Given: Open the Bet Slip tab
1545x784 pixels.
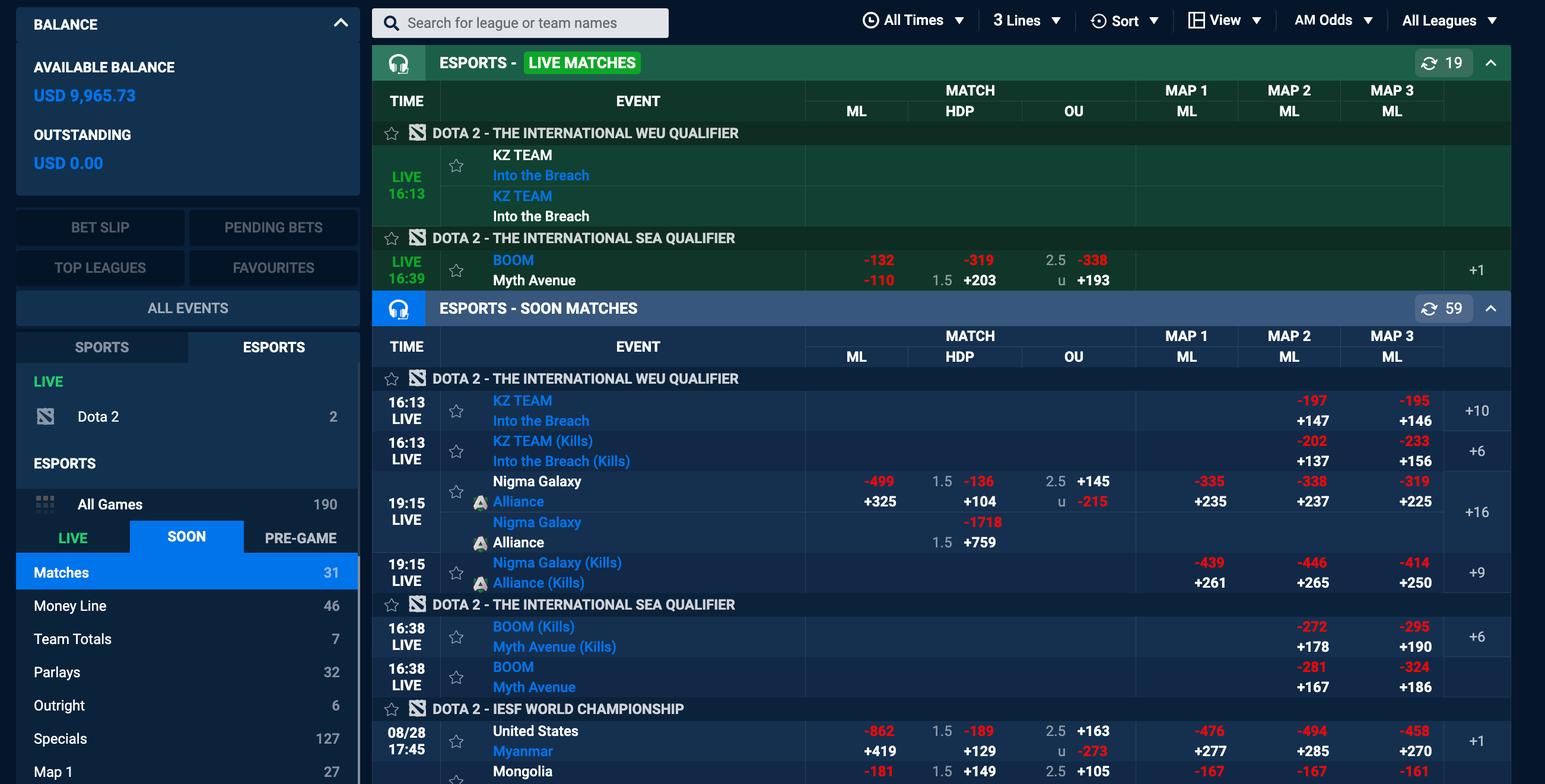Looking at the screenshot, I should (x=100, y=227).
